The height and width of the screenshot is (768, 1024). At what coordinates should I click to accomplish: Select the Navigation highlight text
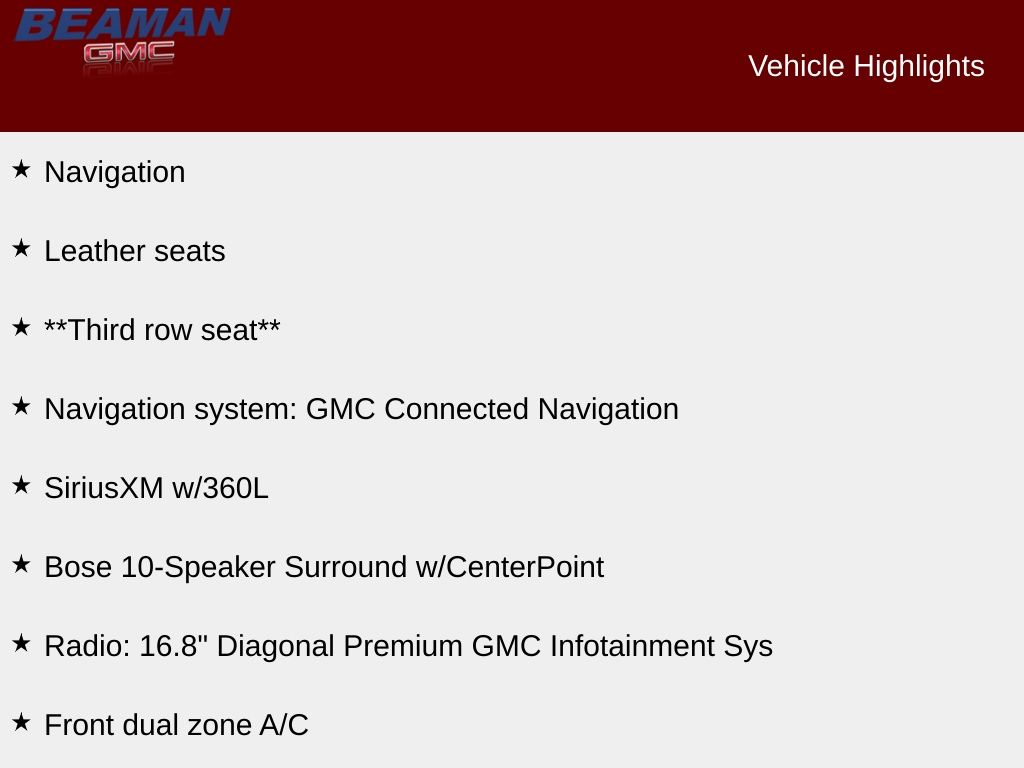(115, 172)
